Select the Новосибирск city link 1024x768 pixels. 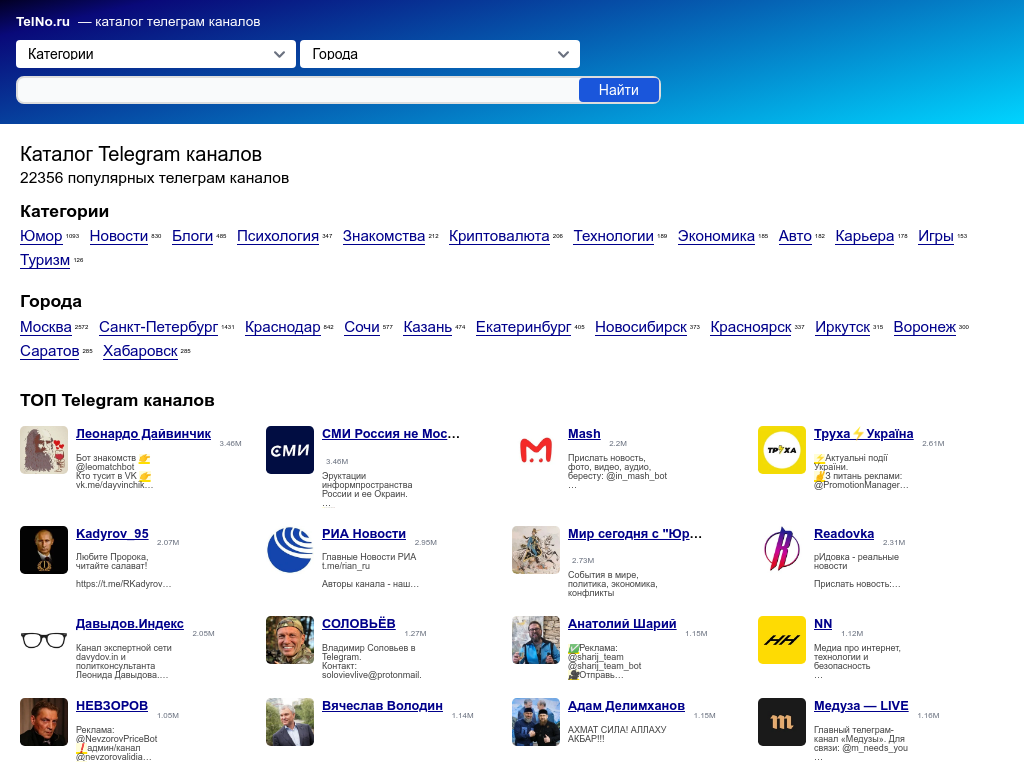coord(641,327)
